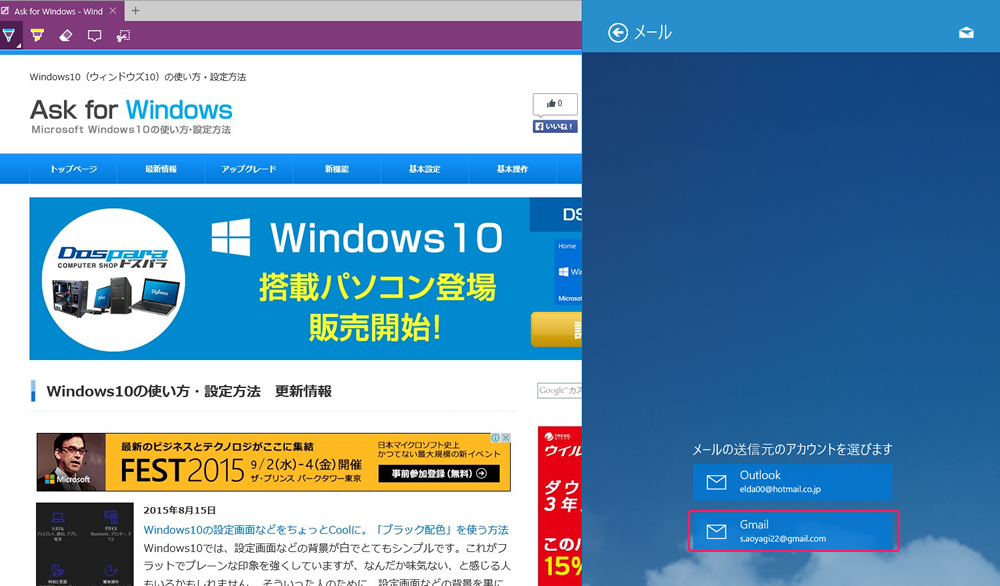Viewport: 1000px width, 586px height.
Task: Select the yellow Highlighter tool
Action: click(38, 36)
